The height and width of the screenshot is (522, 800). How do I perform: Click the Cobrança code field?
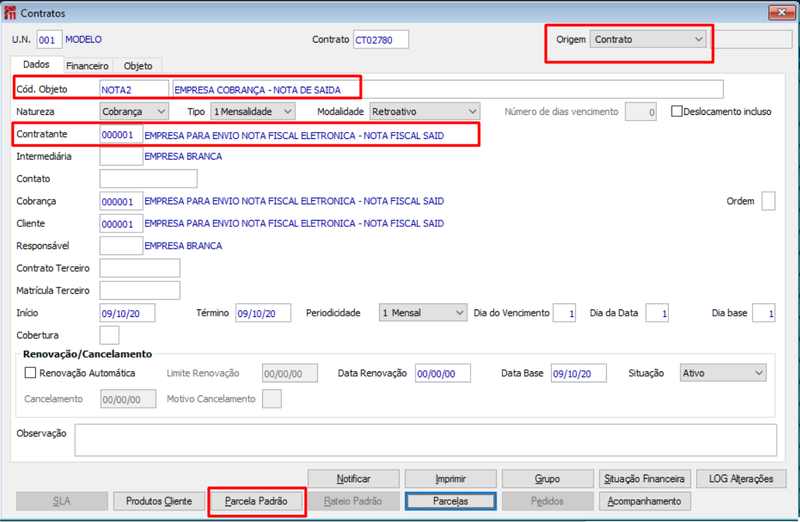(121, 201)
